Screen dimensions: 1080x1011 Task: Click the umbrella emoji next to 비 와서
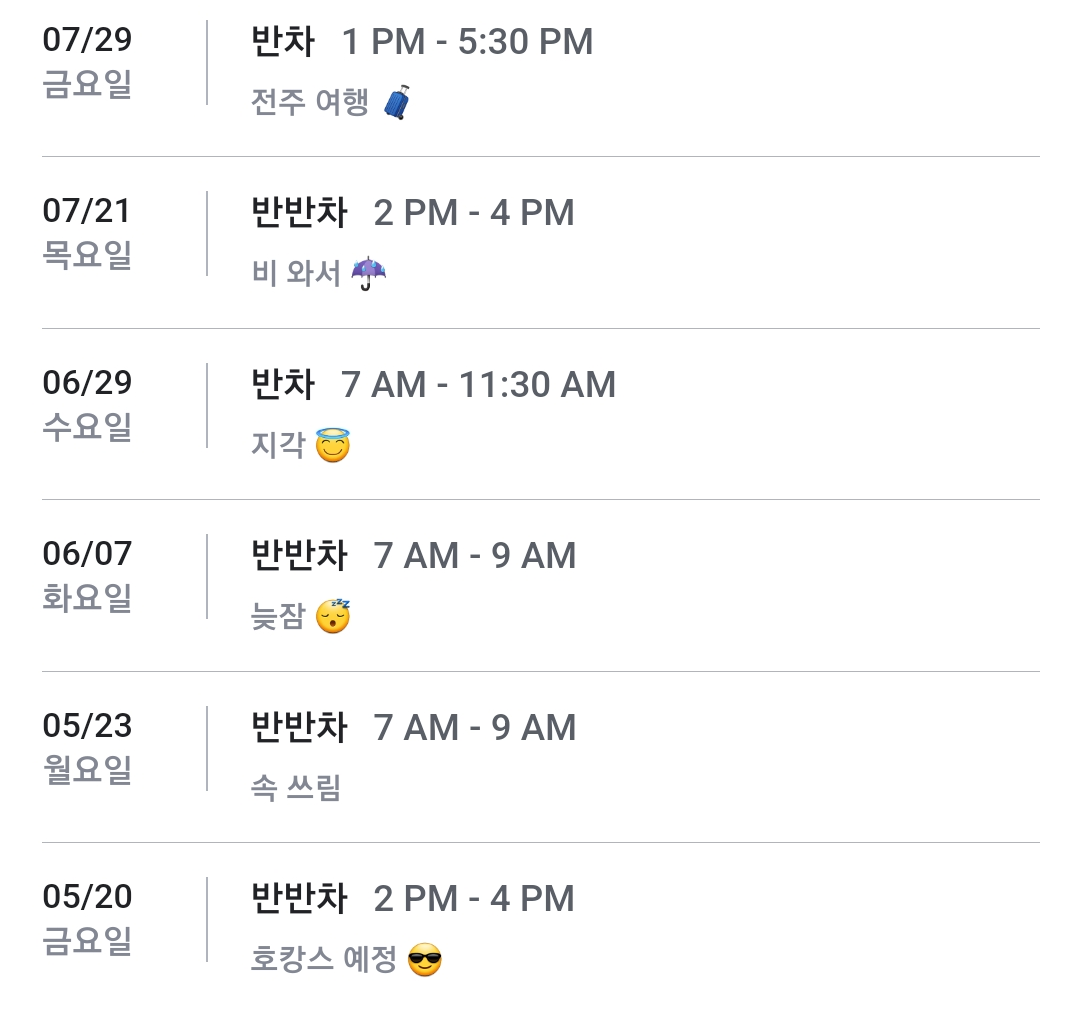369,273
